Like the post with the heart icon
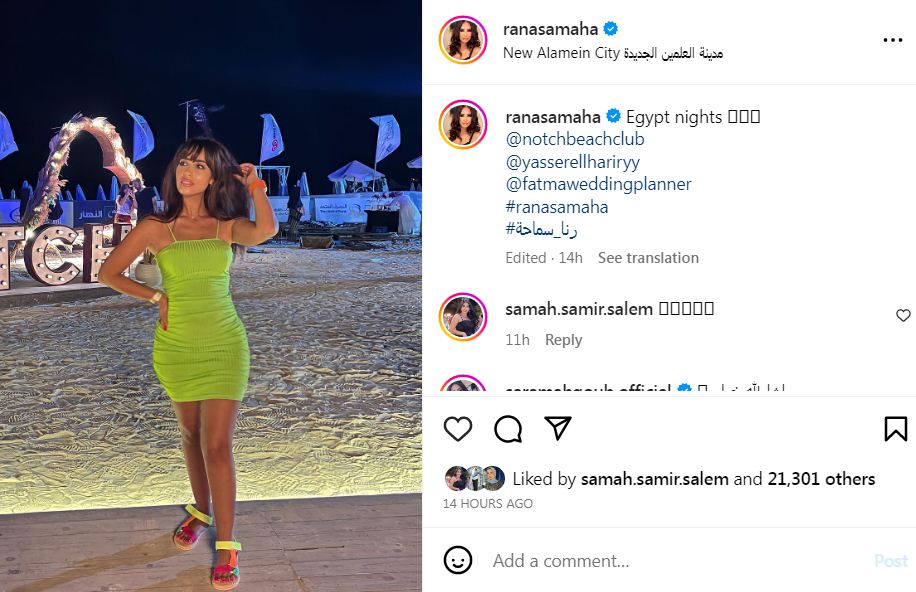Screen dimensions: 916x592 pos(458,429)
